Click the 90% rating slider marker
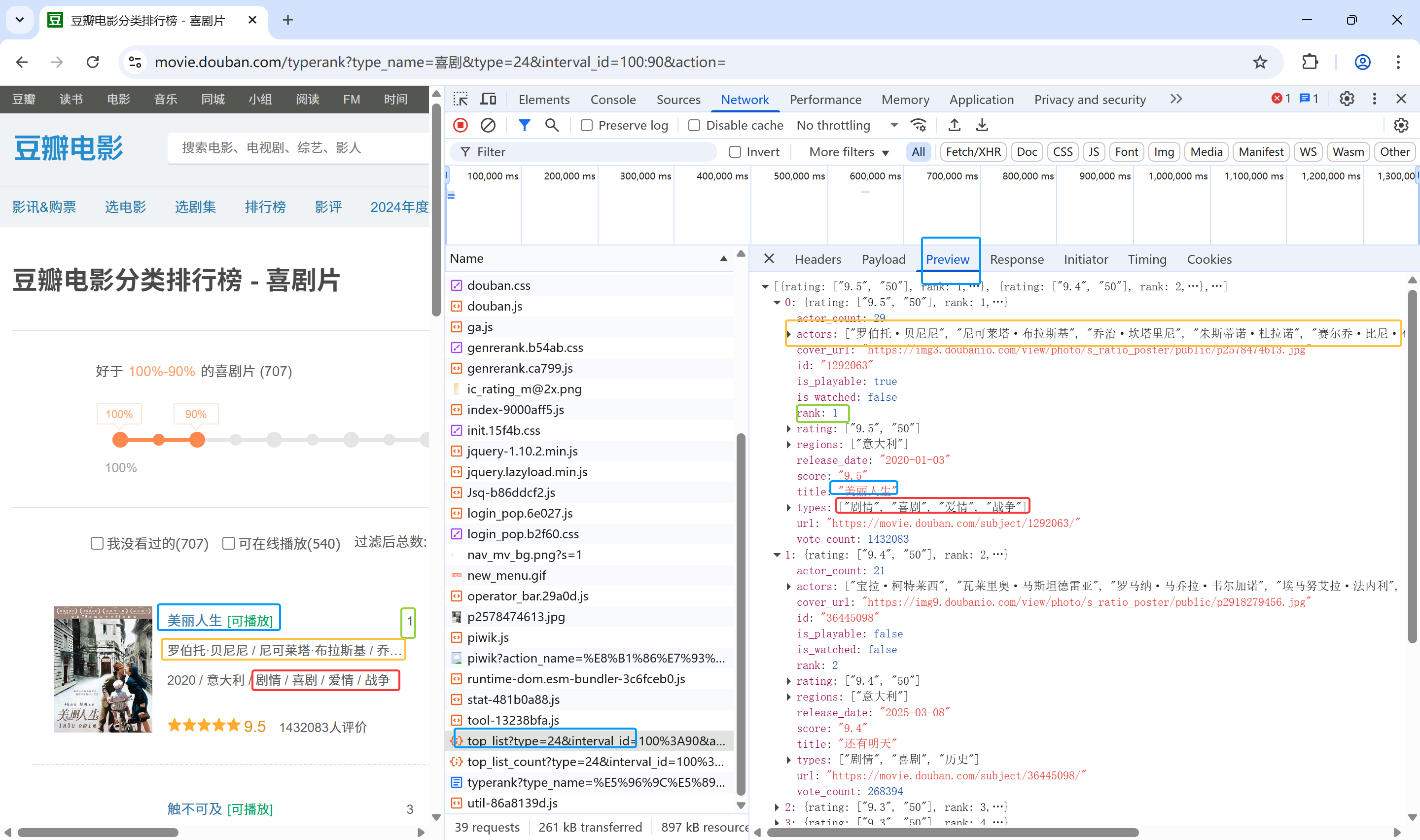Image resolution: width=1420 pixels, height=840 pixels. (197, 439)
